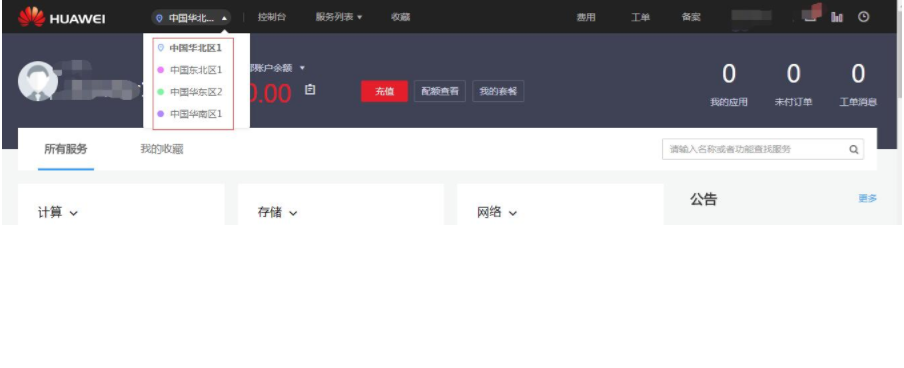Collapse the 中国华北 region selector

coord(191,18)
